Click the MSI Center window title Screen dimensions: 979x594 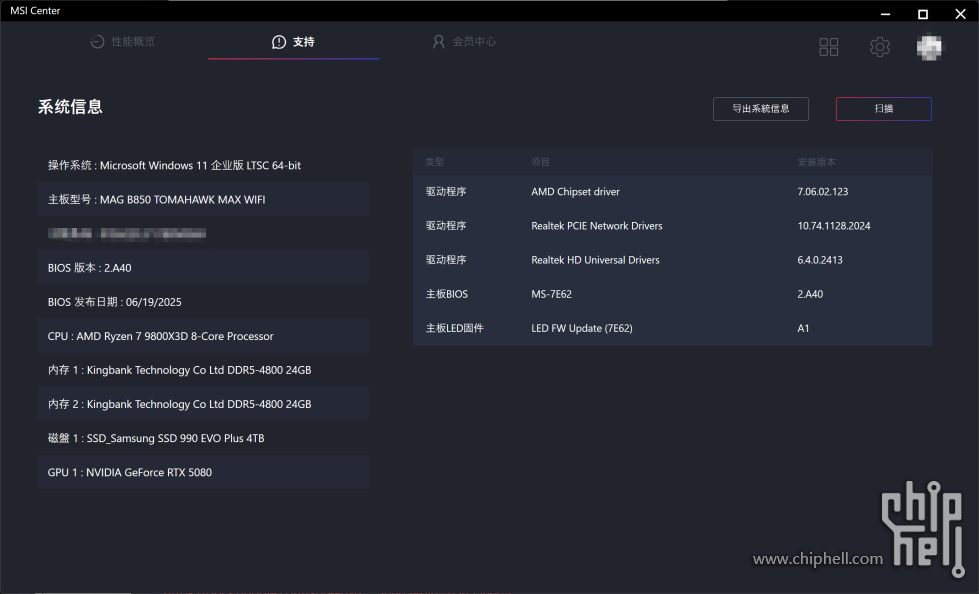35,11
